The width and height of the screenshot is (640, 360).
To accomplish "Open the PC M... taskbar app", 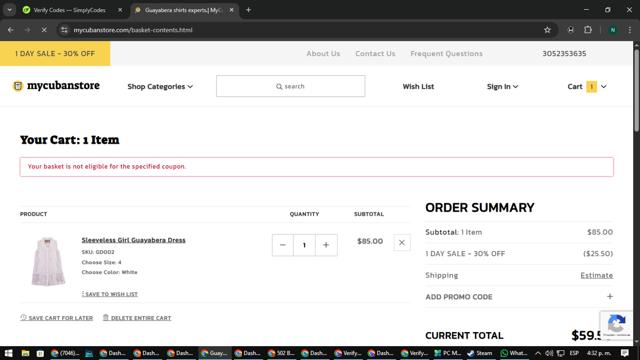I will (448, 353).
